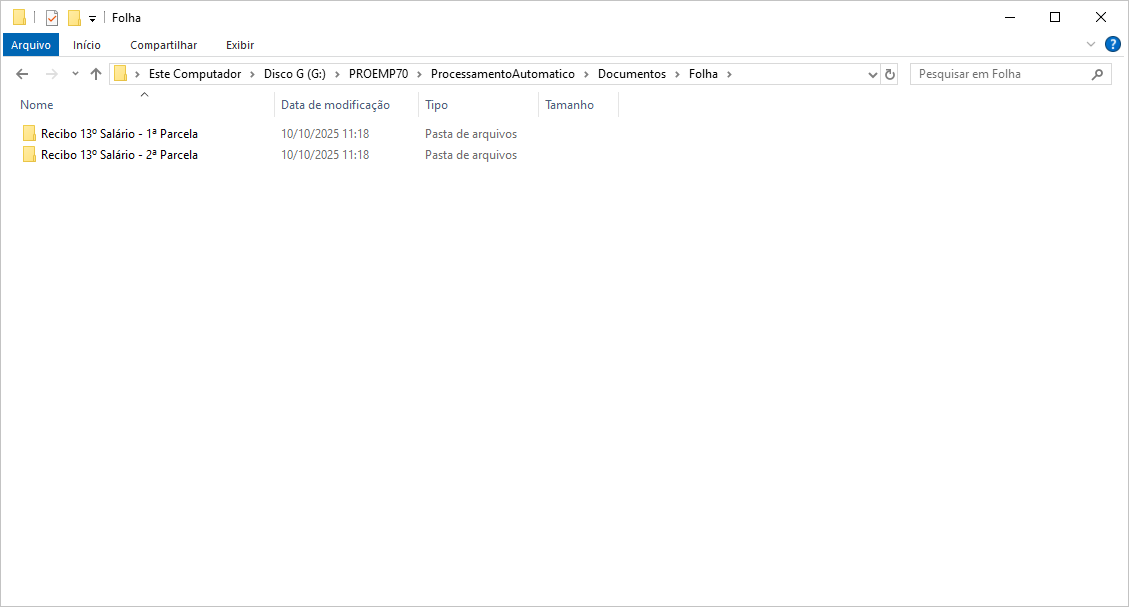The width and height of the screenshot is (1129, 607).
Task: Switch to the Exibir tab
Action: [240, 45]
